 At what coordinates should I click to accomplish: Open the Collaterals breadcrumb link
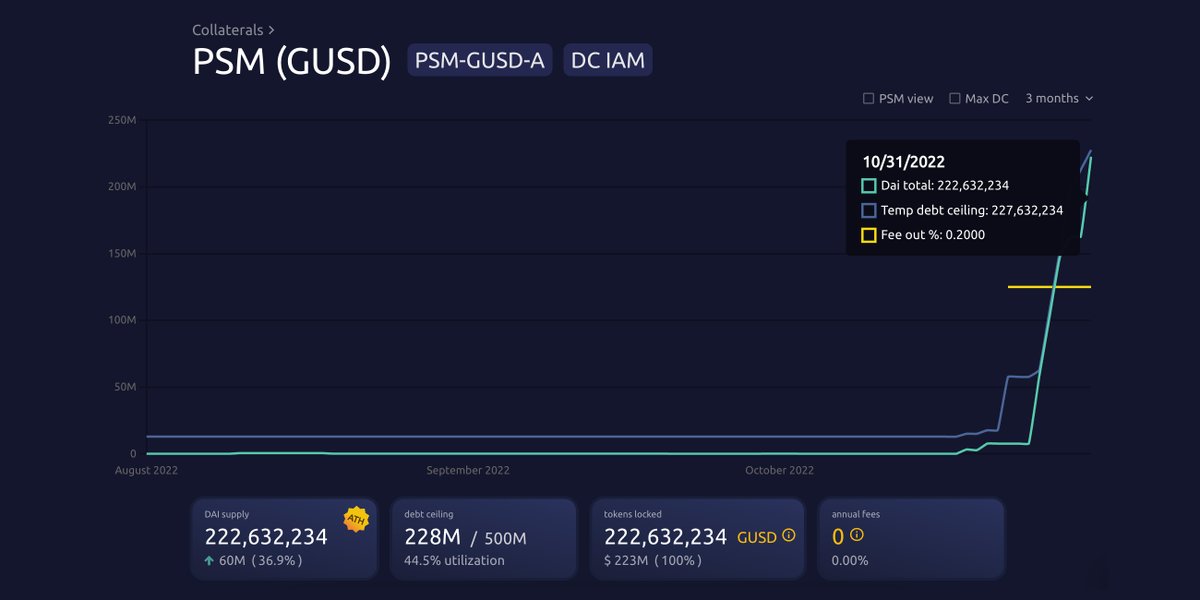tap(233, 30)
